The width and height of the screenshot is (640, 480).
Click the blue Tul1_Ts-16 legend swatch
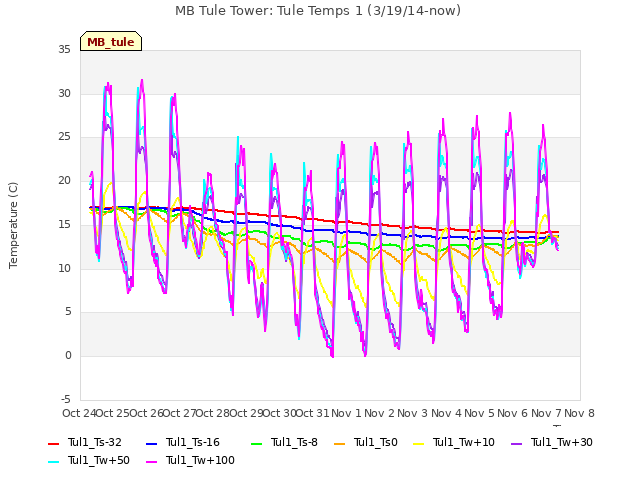pos(151,443)
